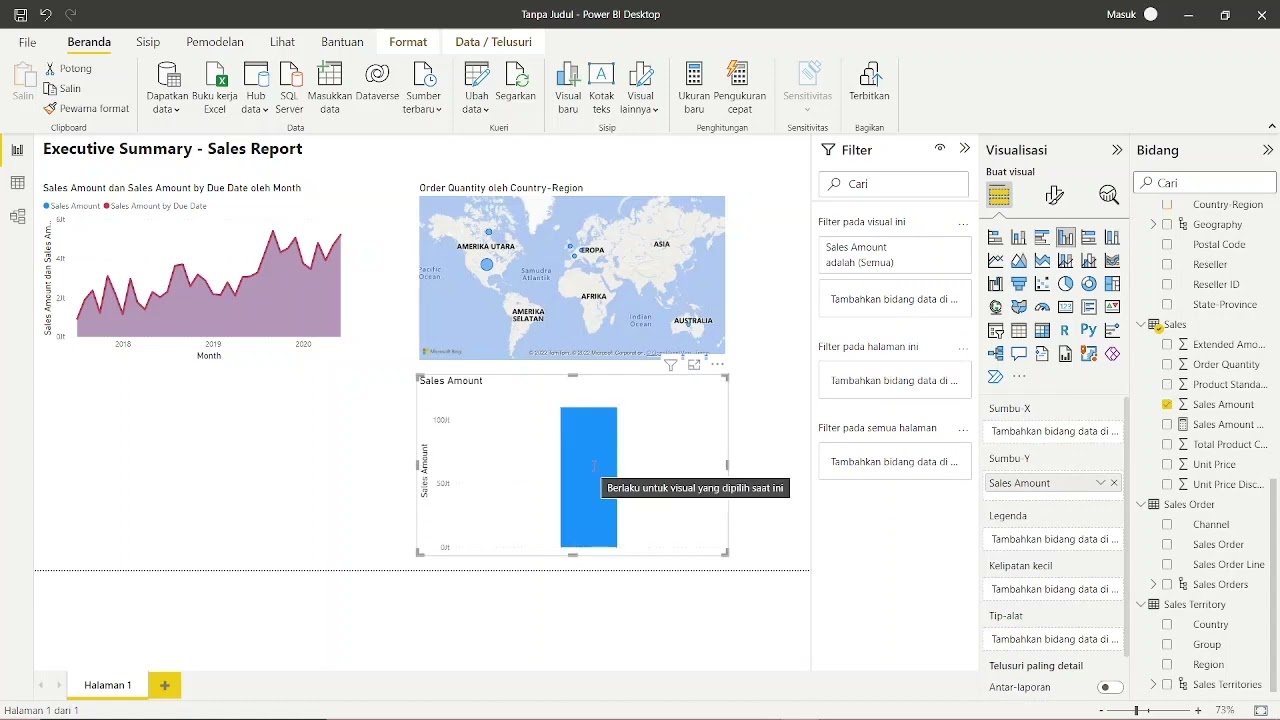Switch to Data table view in sidebar

pyautogui.click(x=17, y=183)
